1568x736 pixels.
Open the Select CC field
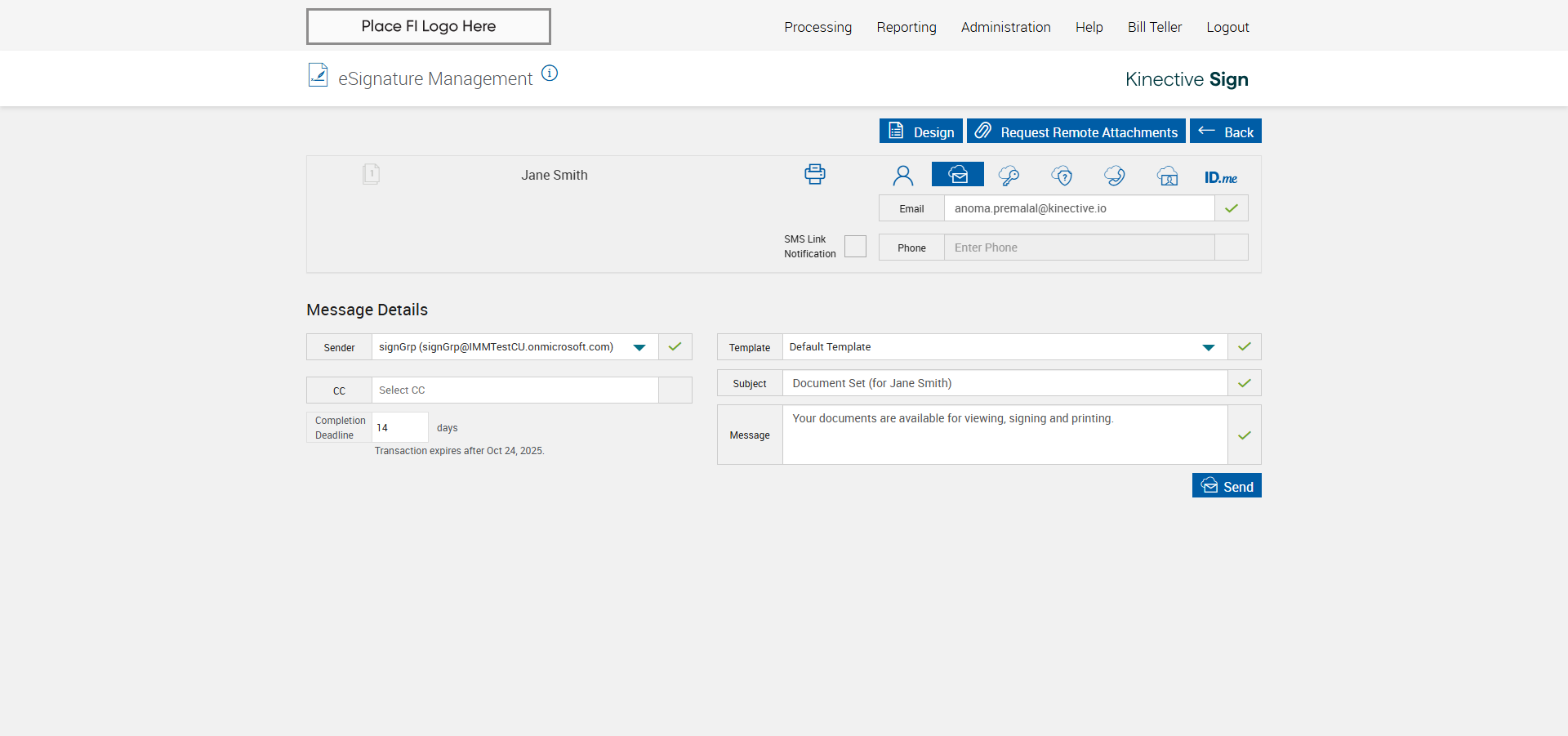pos(514,390)
